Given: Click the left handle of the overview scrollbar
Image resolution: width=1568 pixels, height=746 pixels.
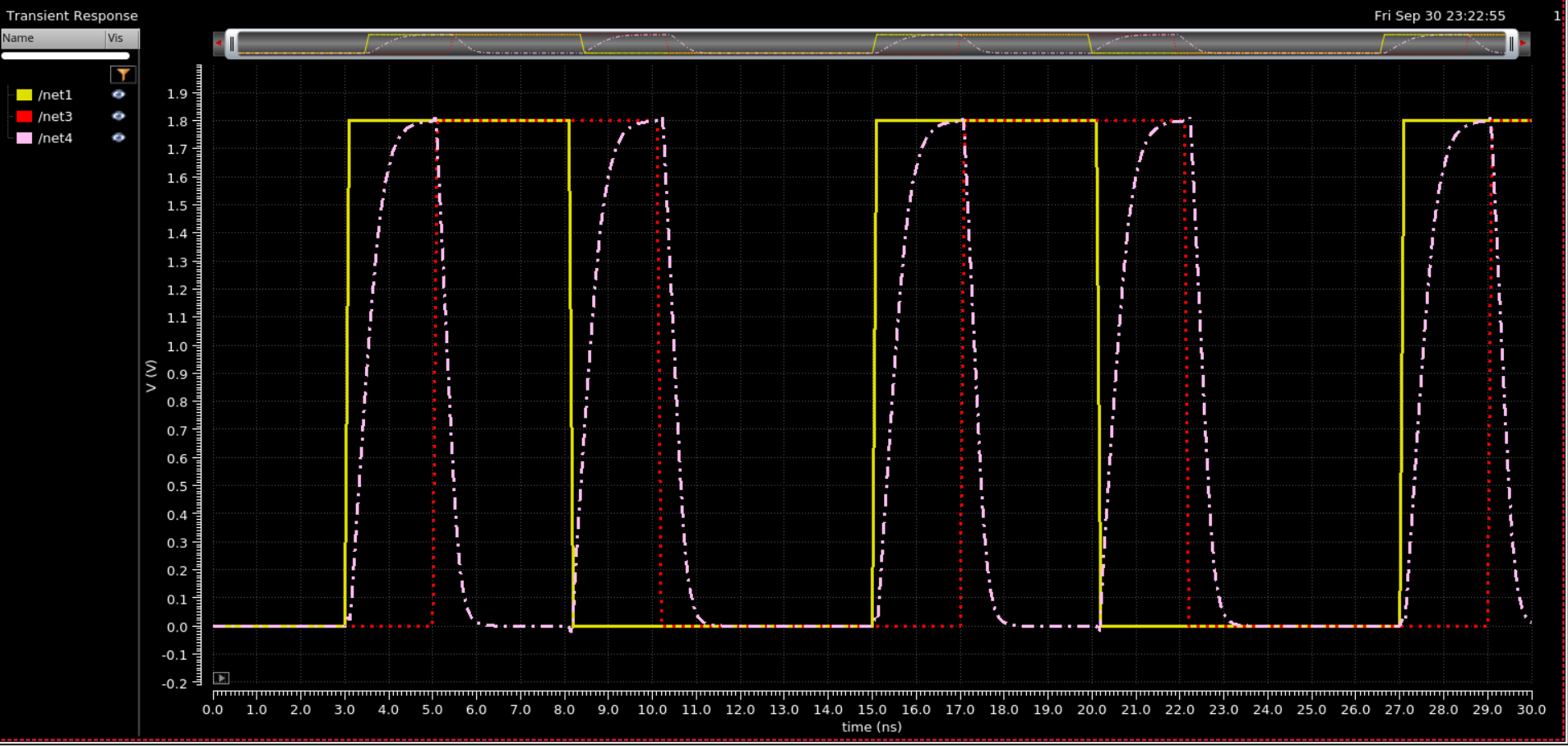Looking at the screenshot, I should [233, 43].
